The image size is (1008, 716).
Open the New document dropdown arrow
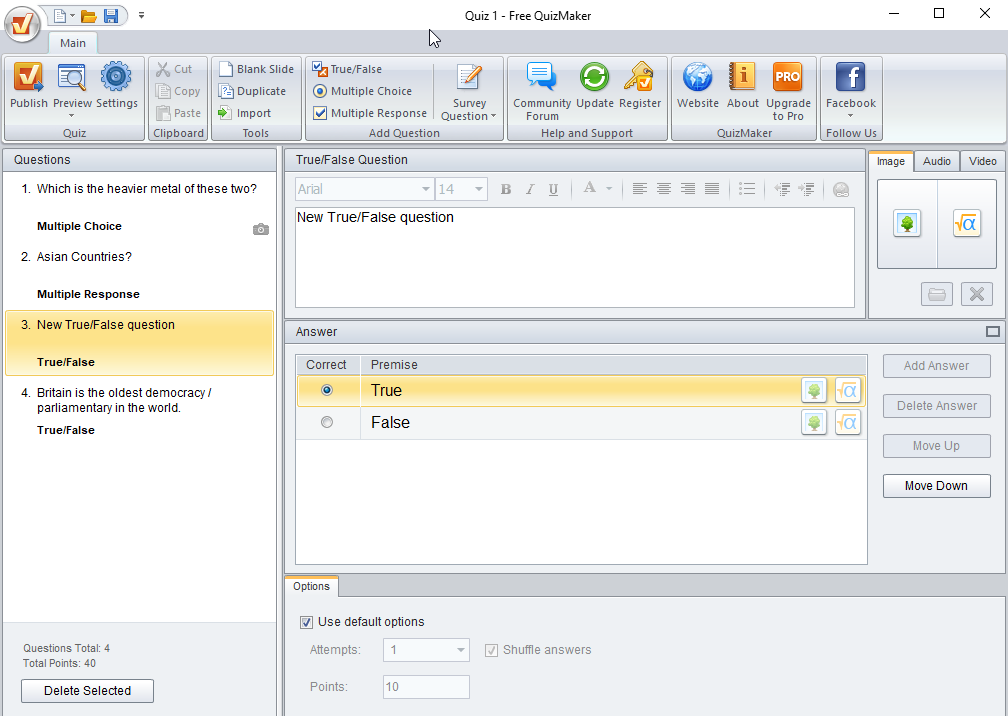[72, 15]
